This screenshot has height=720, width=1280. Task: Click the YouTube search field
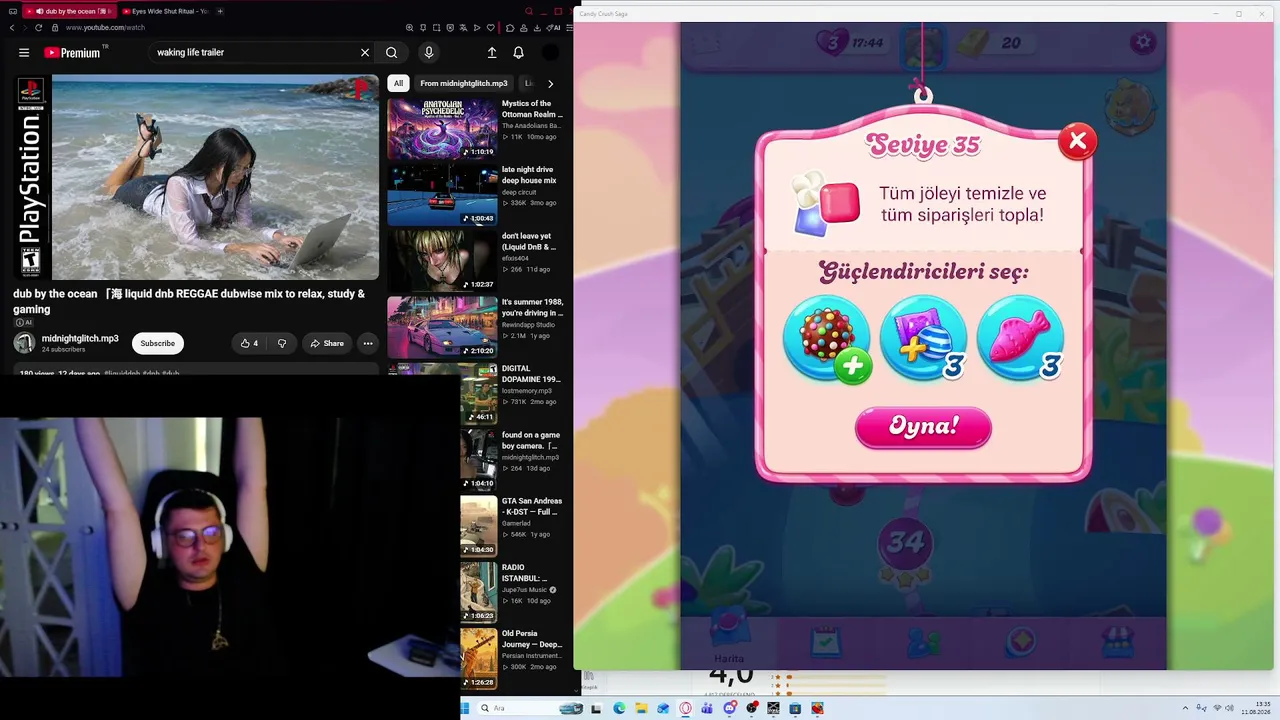(x=253, y=52)
